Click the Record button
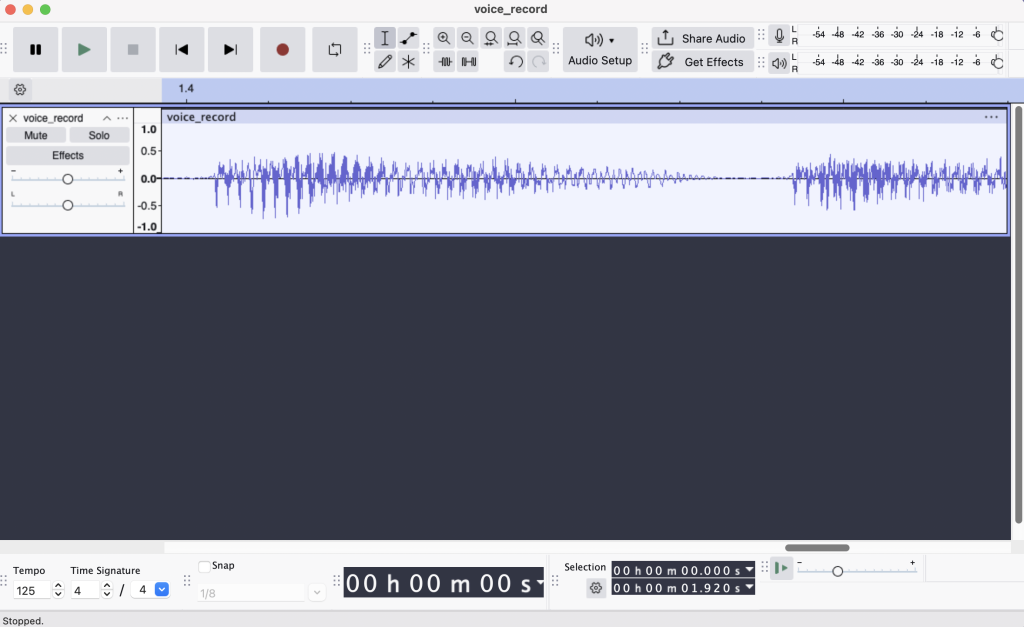Image resolution: width=1024 pixels, height=627 pixels. [x=282, y=49]
